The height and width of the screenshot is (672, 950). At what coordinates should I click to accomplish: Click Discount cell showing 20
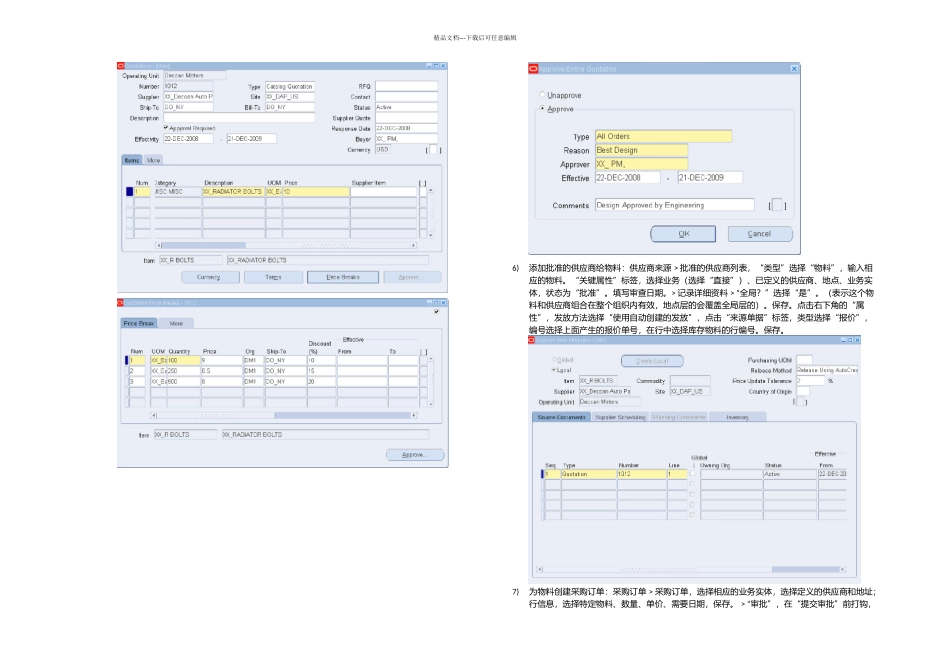(321, 381)
